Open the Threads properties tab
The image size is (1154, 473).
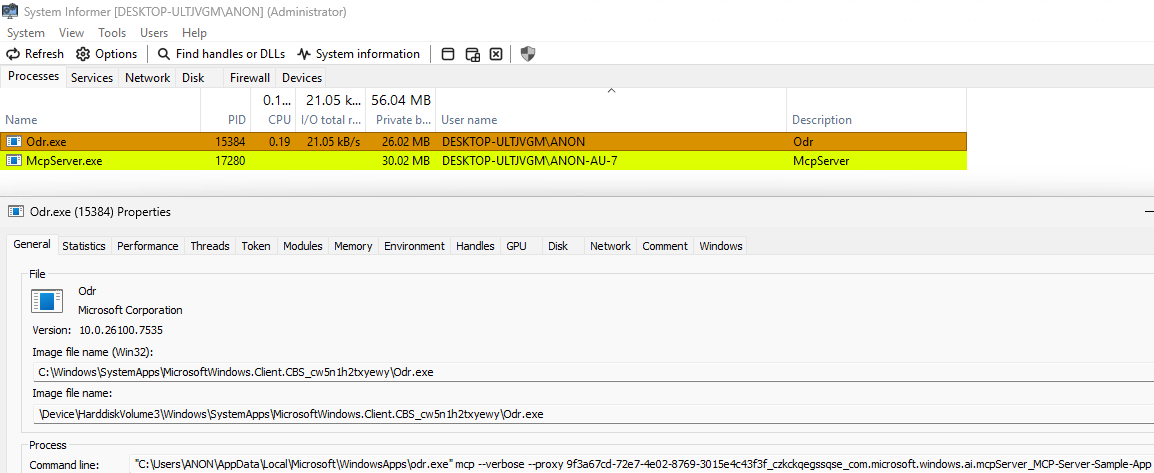pos(210,246)
